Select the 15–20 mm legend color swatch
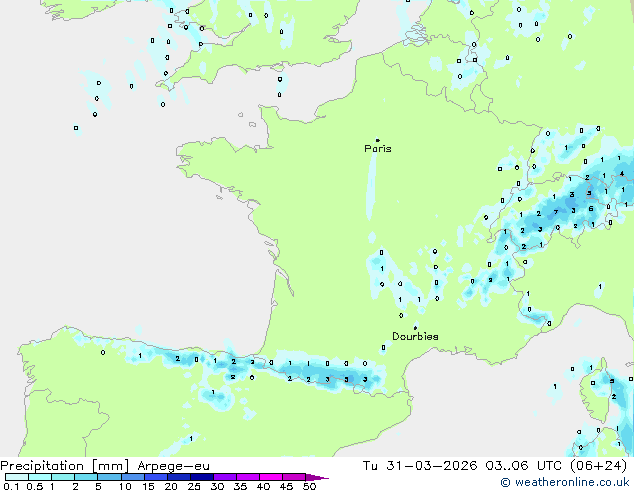Screen dimensions: 634x490 coord(156,477)
